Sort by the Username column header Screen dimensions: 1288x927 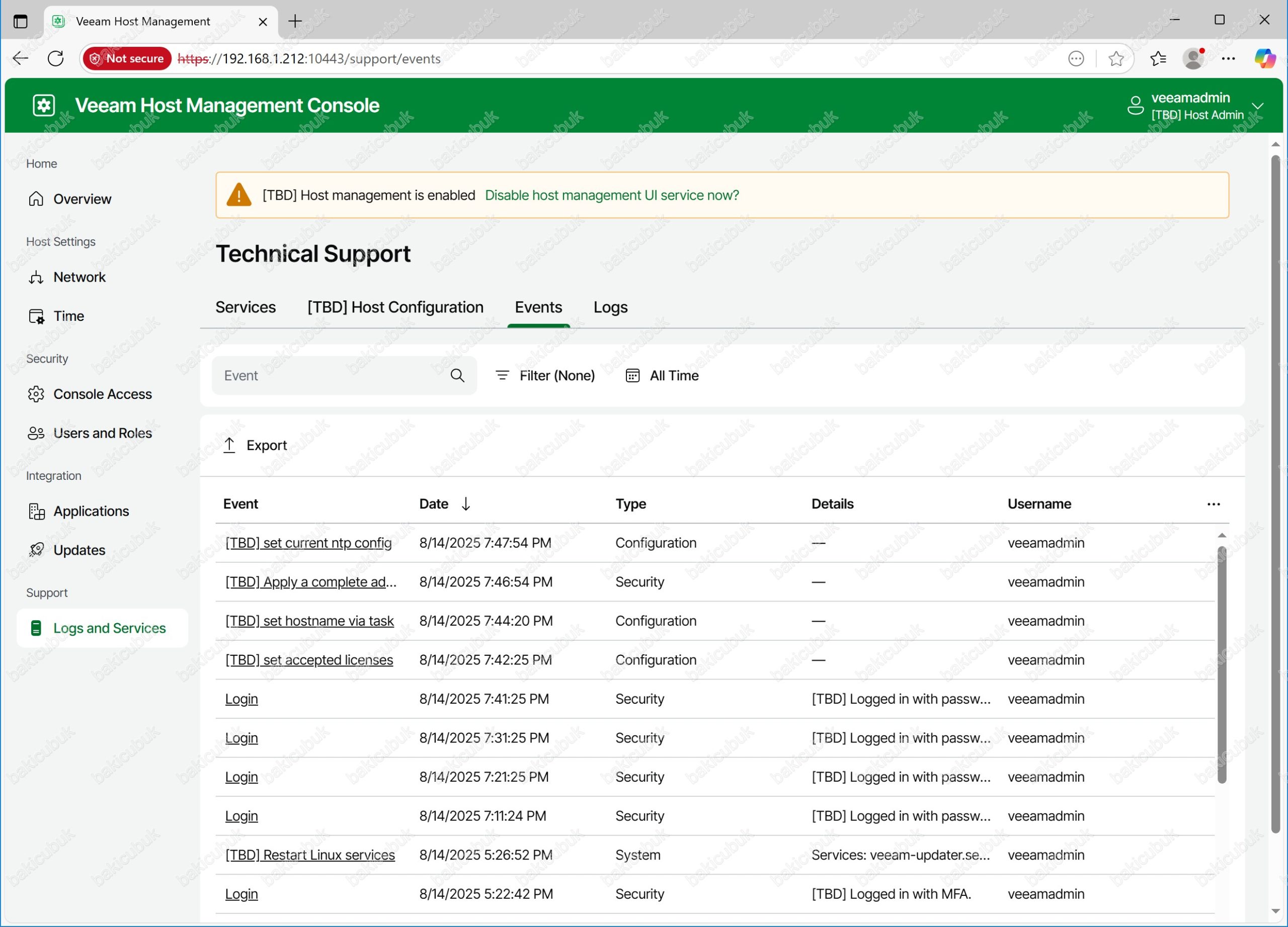pos(1038,504)
